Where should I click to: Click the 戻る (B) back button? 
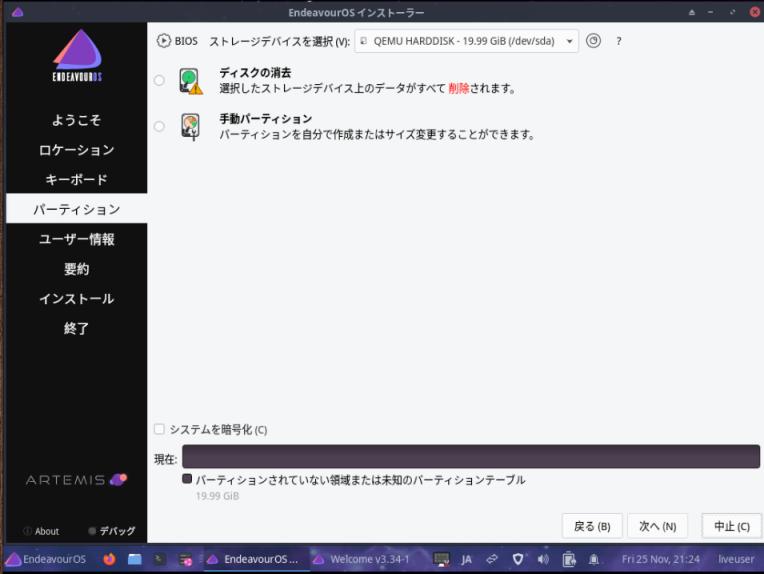(592, 526)
